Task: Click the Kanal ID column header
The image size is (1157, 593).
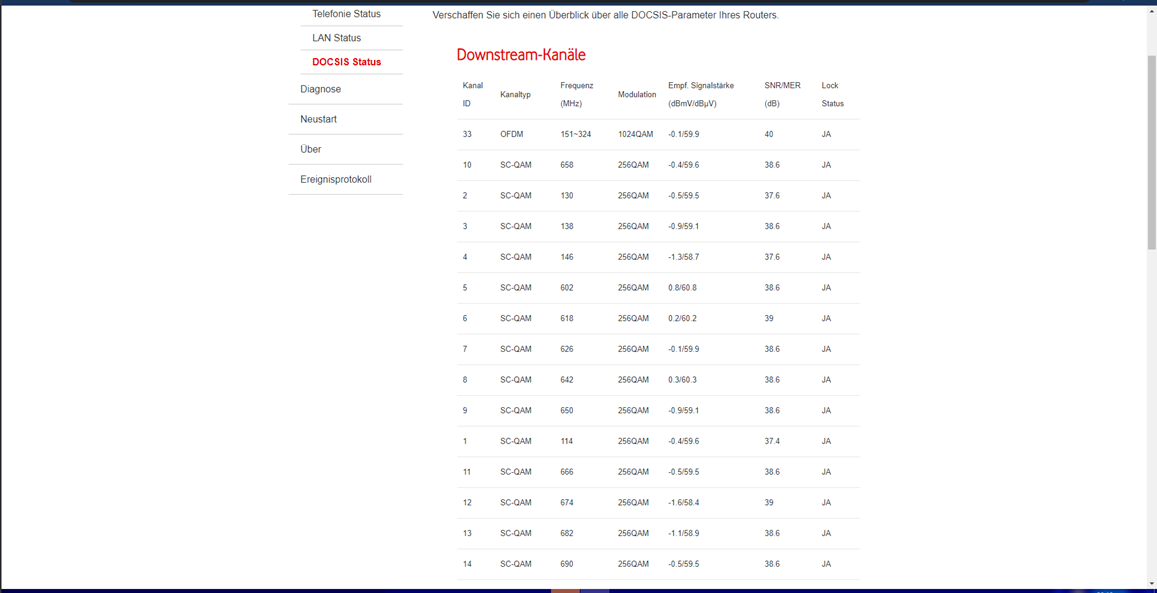Action: click(472, 94)
